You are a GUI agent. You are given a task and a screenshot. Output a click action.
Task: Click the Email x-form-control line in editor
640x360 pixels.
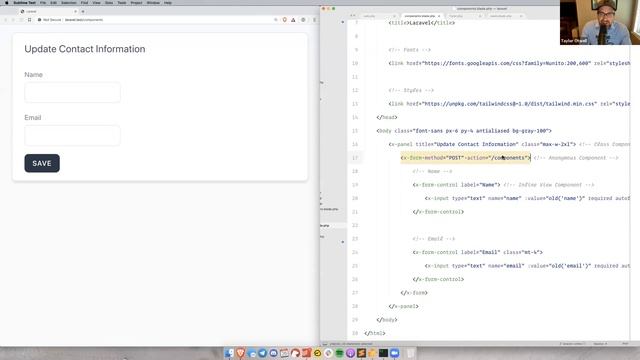(478, 252)
